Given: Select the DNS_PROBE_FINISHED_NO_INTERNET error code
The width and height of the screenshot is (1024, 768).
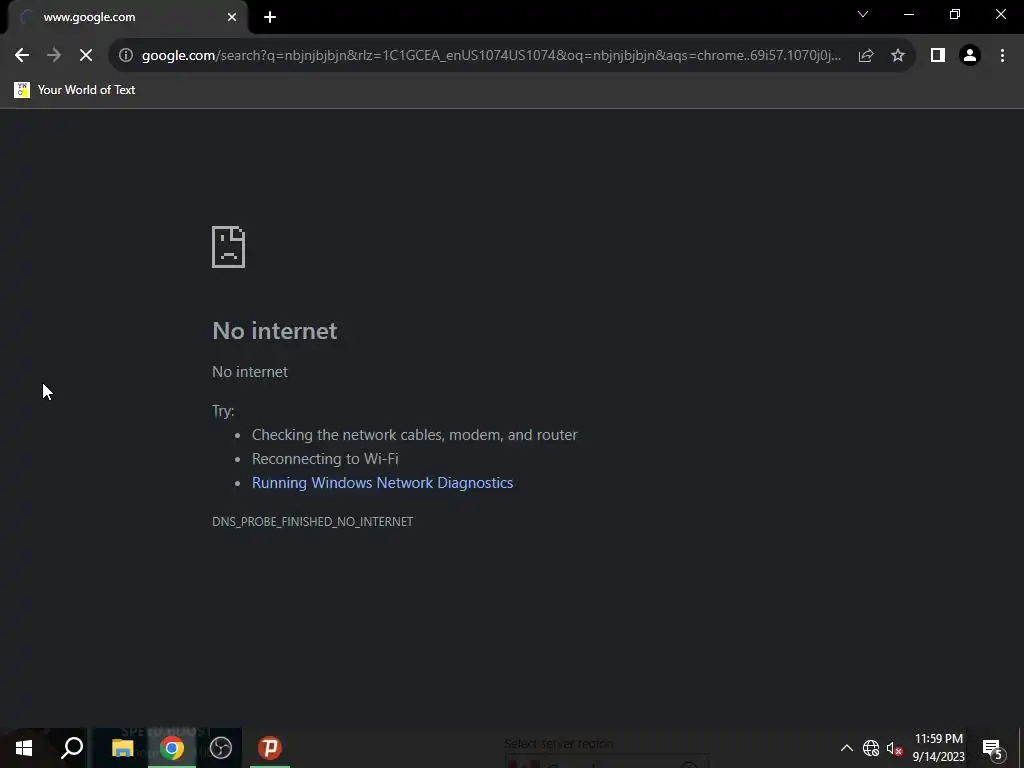Looking at the screenshot, I should 312,521.
